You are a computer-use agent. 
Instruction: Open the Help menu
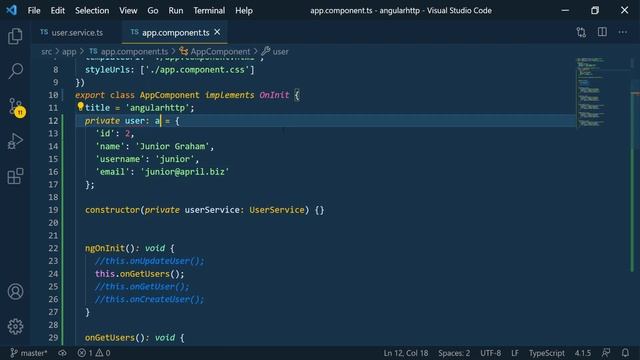point(244,11)
